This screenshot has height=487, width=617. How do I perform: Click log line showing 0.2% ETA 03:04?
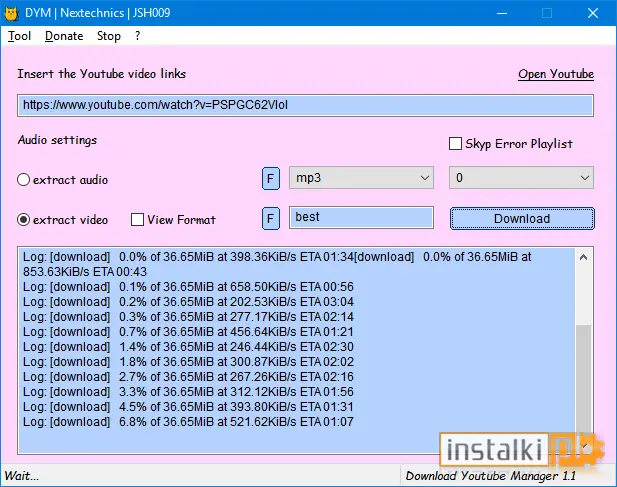pos(188,302)
